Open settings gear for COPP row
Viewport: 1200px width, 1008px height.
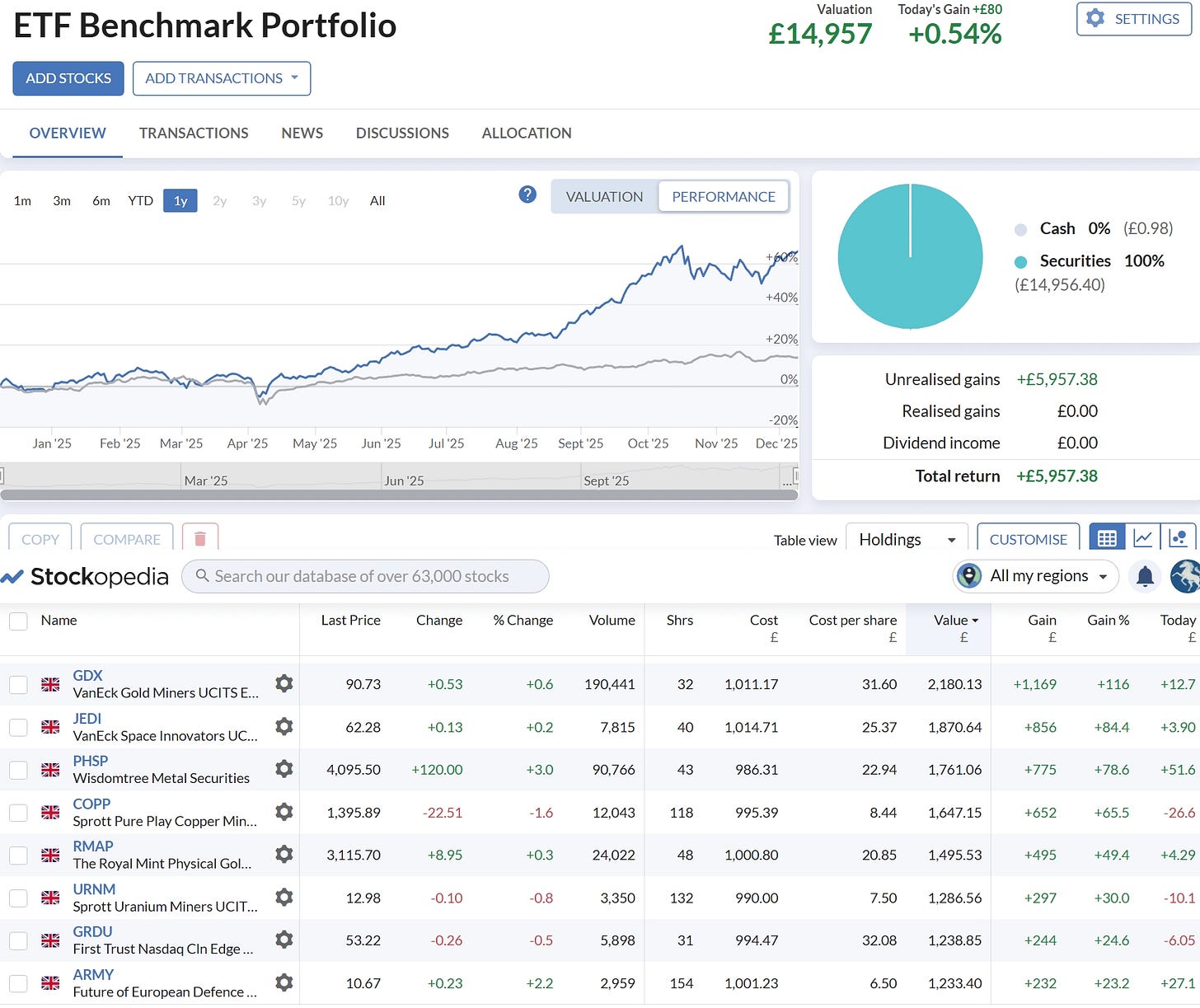pos(284,812)
